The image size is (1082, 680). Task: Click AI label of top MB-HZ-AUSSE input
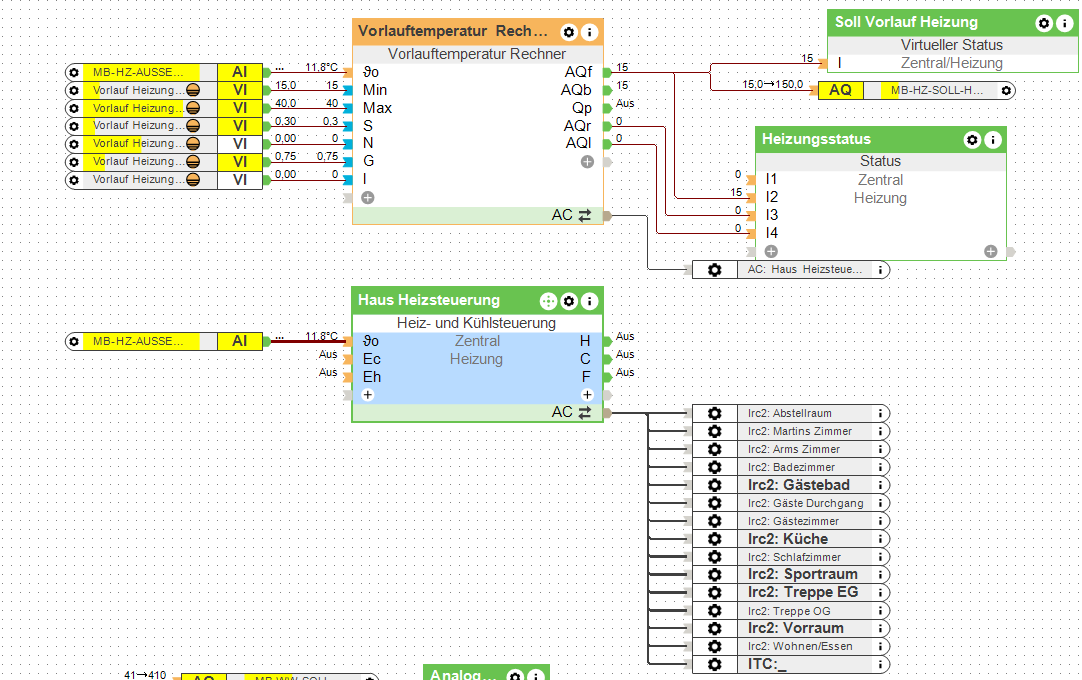[239, 72]
